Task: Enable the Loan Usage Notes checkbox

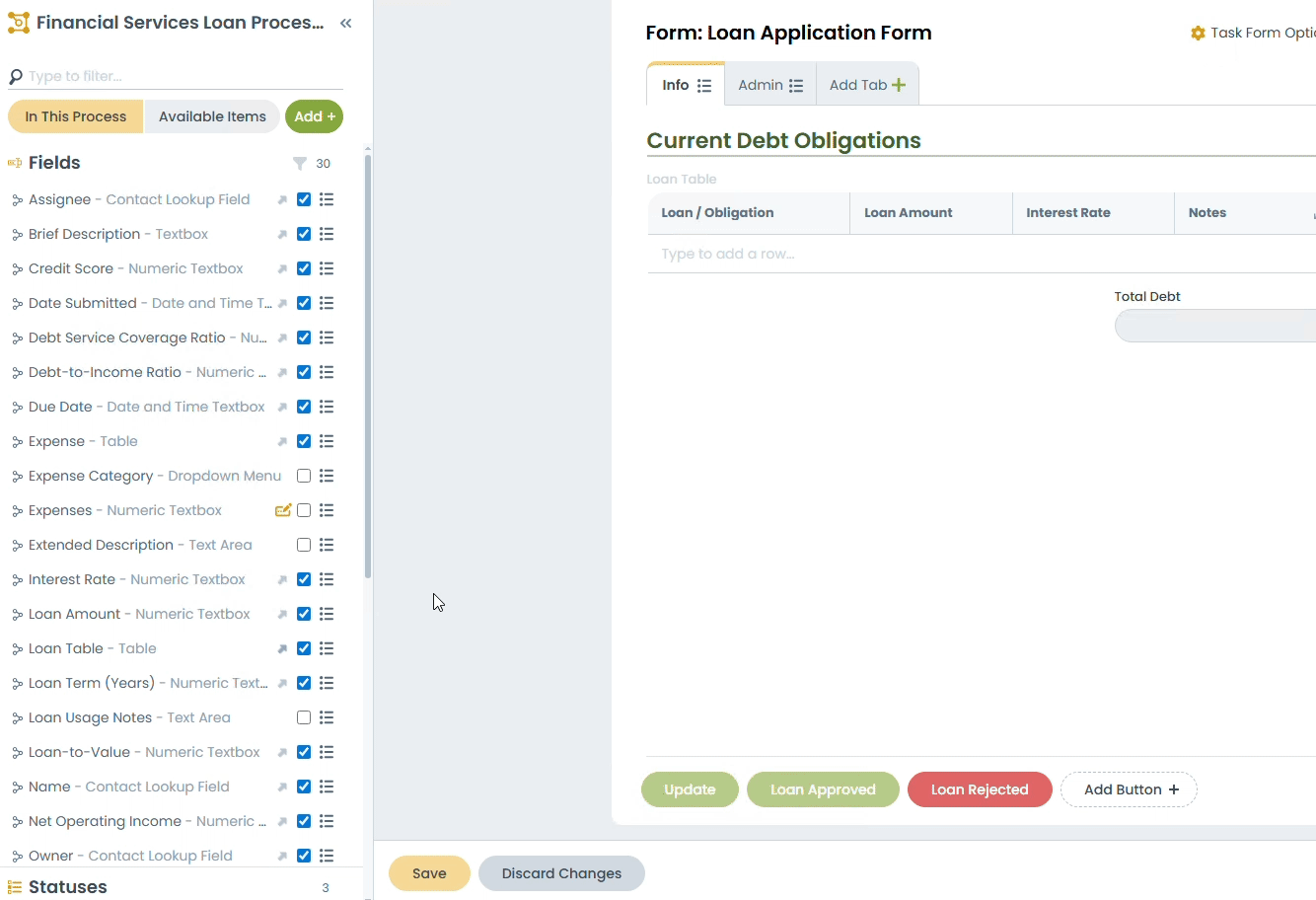Action: (304, 717)
